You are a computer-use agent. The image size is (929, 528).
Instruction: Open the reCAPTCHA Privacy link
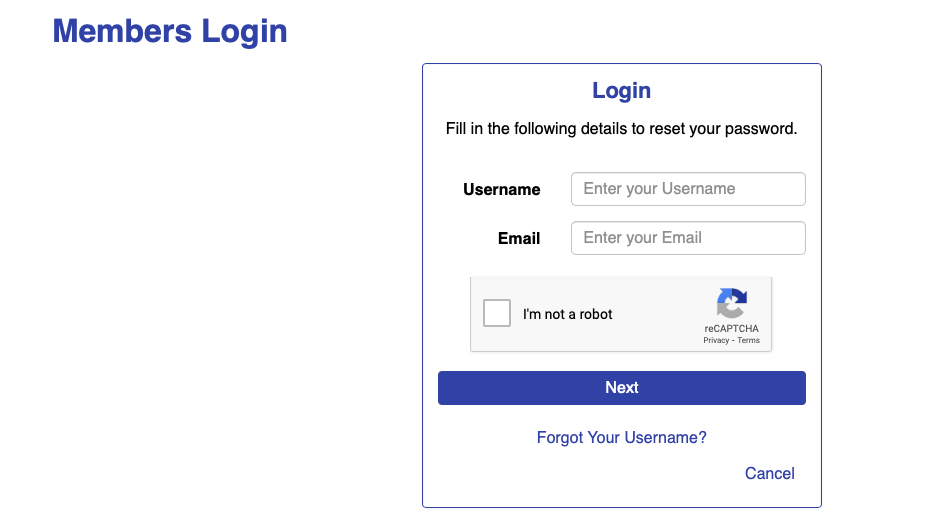point(716,340)
